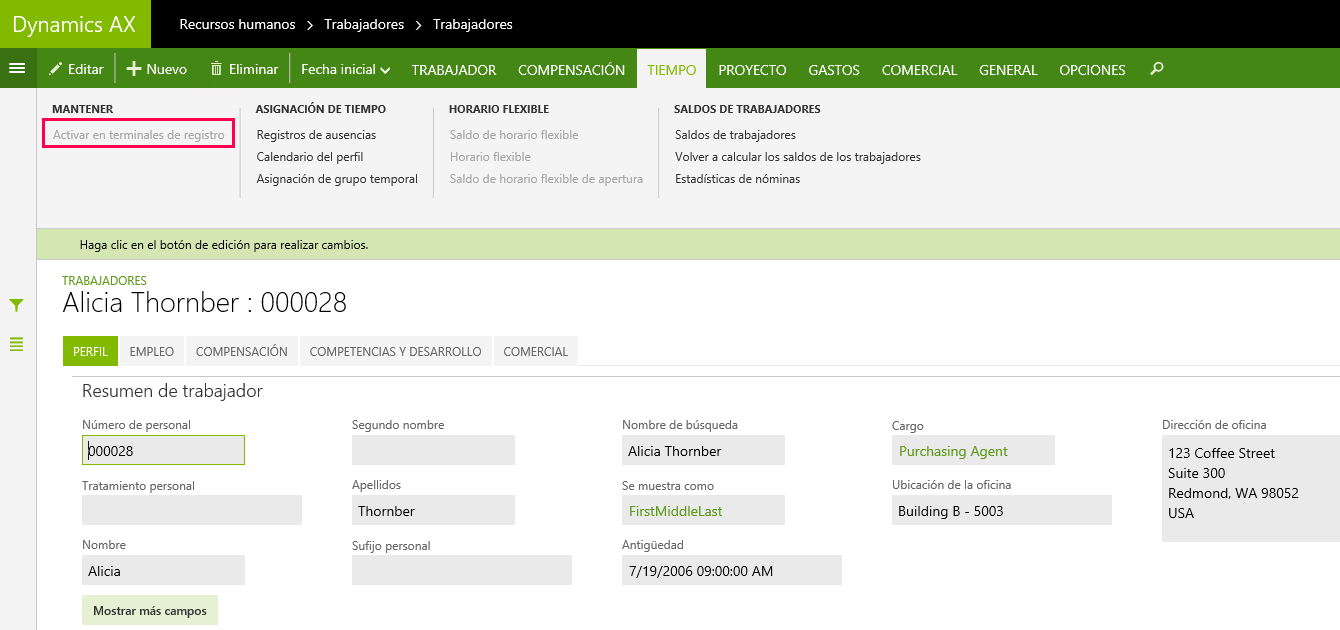Click Mostrar más campos button
Viewport: 1340px width, 630px height.
pos(150,610)
